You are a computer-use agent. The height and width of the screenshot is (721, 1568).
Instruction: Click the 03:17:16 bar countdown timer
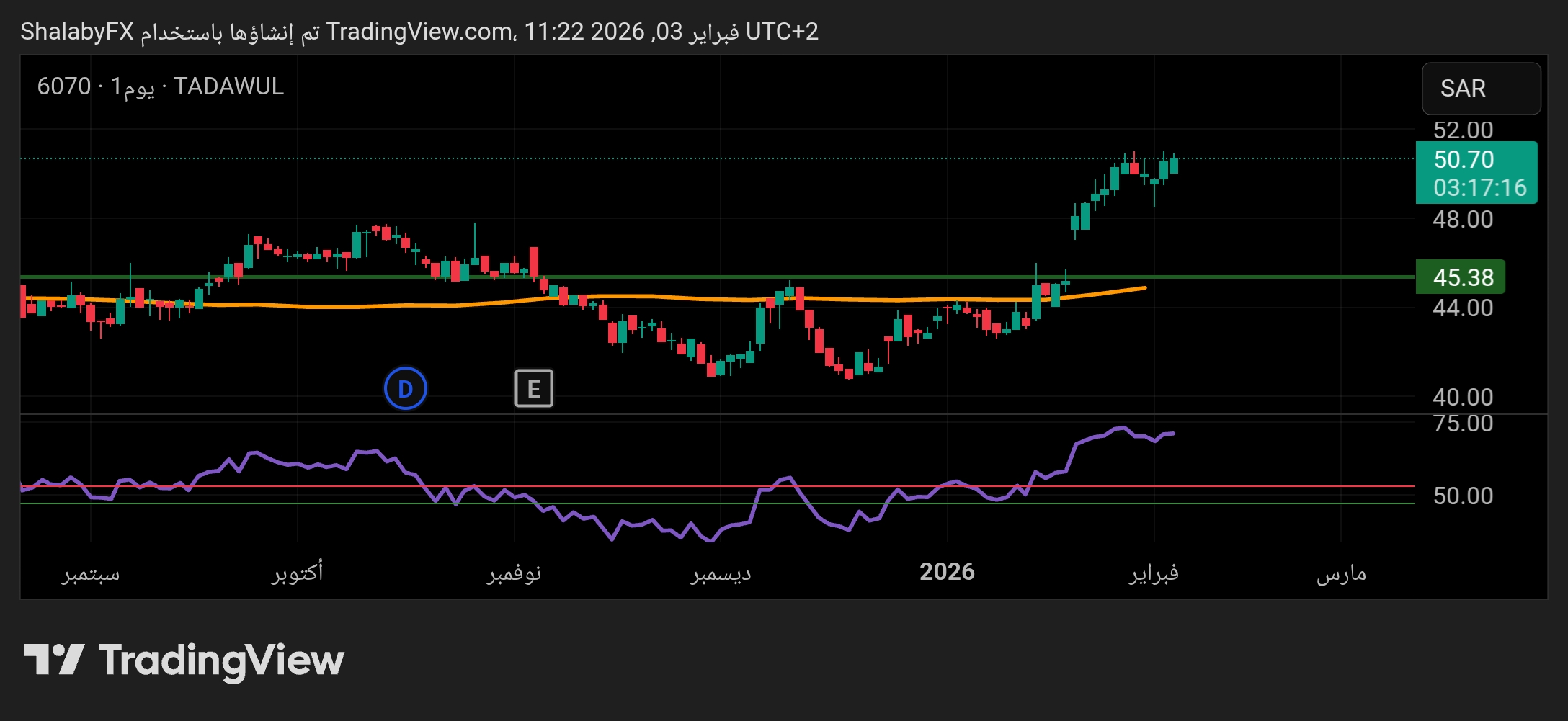[1479, 188]
